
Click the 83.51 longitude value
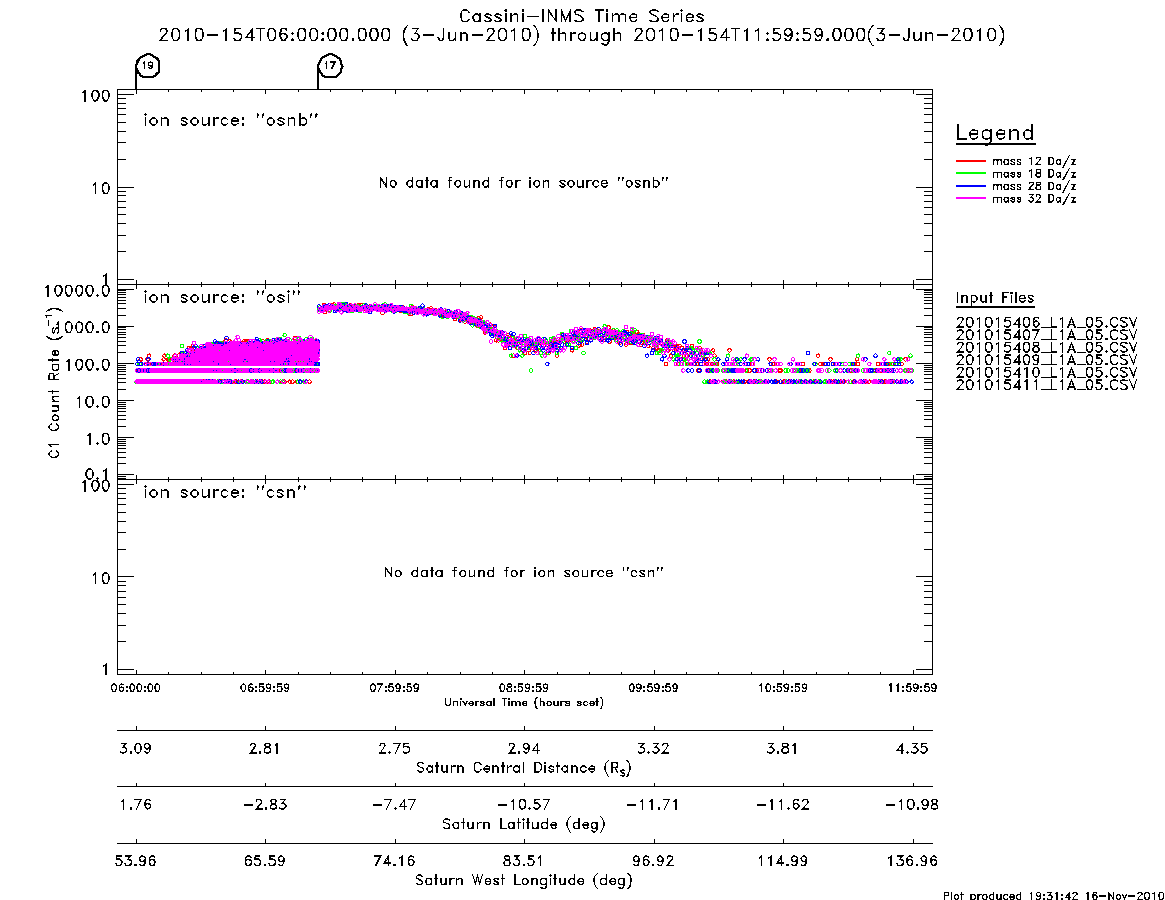coord(523,861)
